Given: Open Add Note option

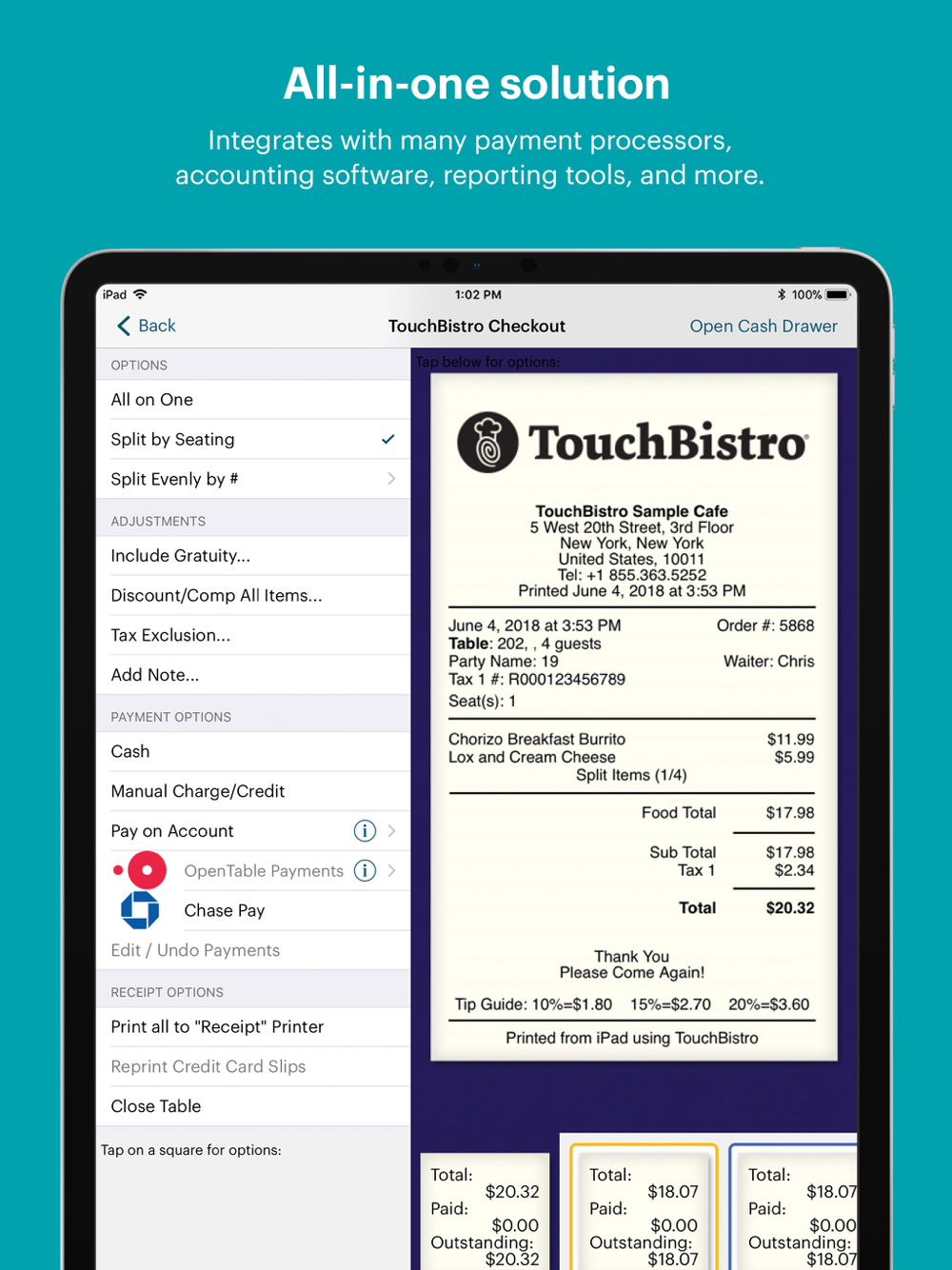Looking at the screenshot, I should [x=253, y=675].
